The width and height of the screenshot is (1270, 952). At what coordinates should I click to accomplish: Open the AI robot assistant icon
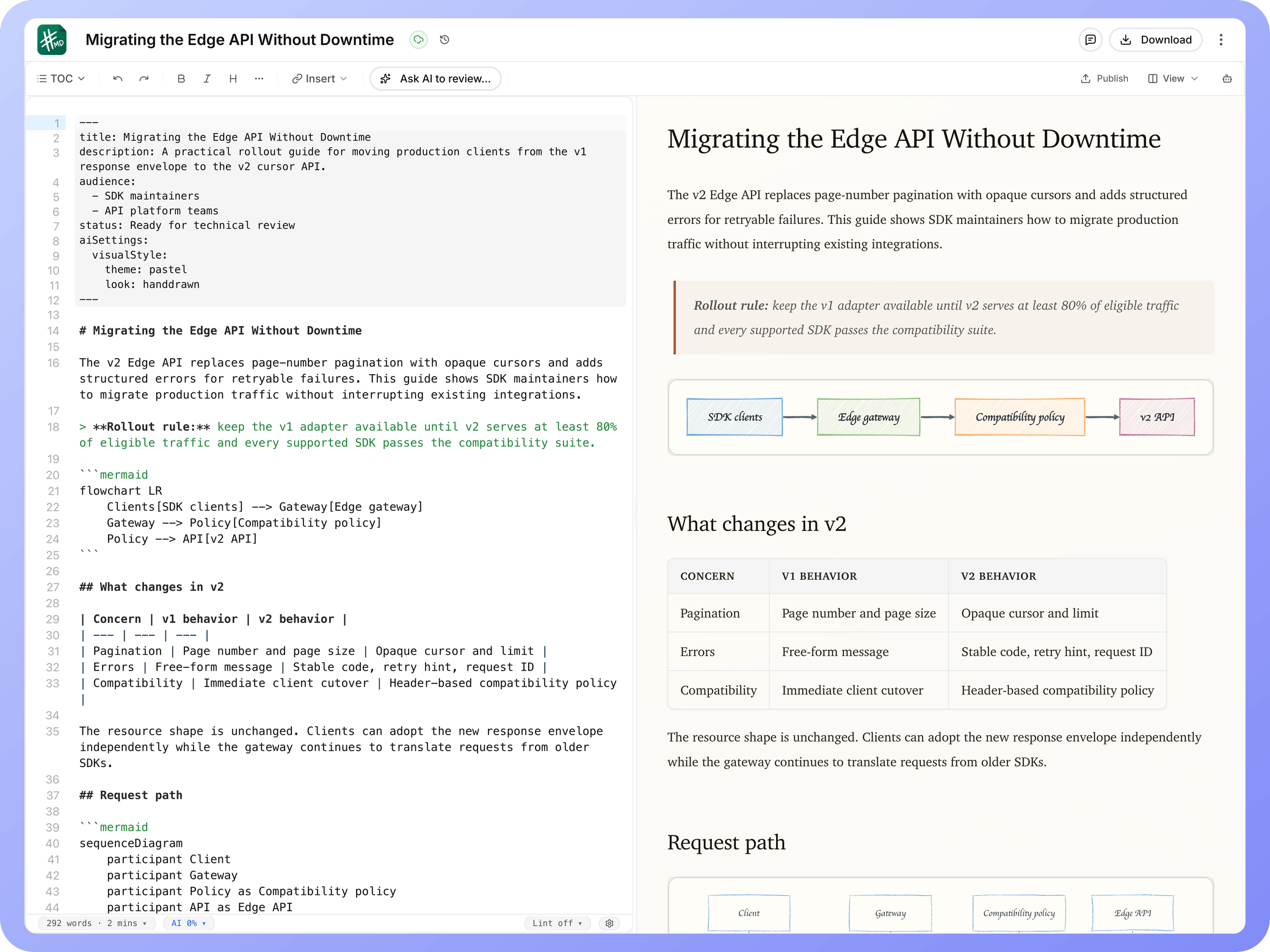[1227, 79]
